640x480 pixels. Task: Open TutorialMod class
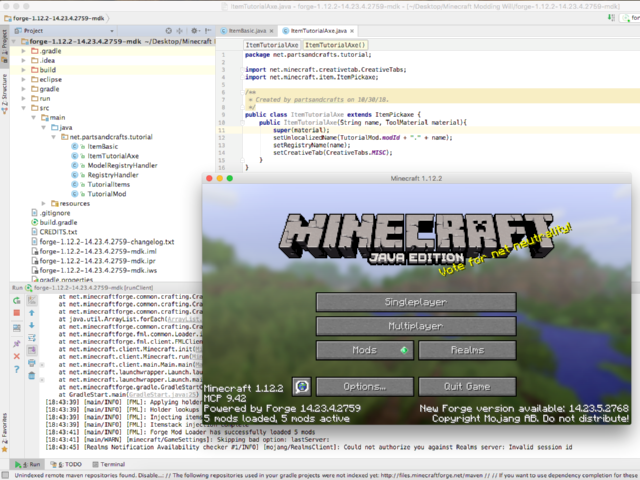pos(107,194)
